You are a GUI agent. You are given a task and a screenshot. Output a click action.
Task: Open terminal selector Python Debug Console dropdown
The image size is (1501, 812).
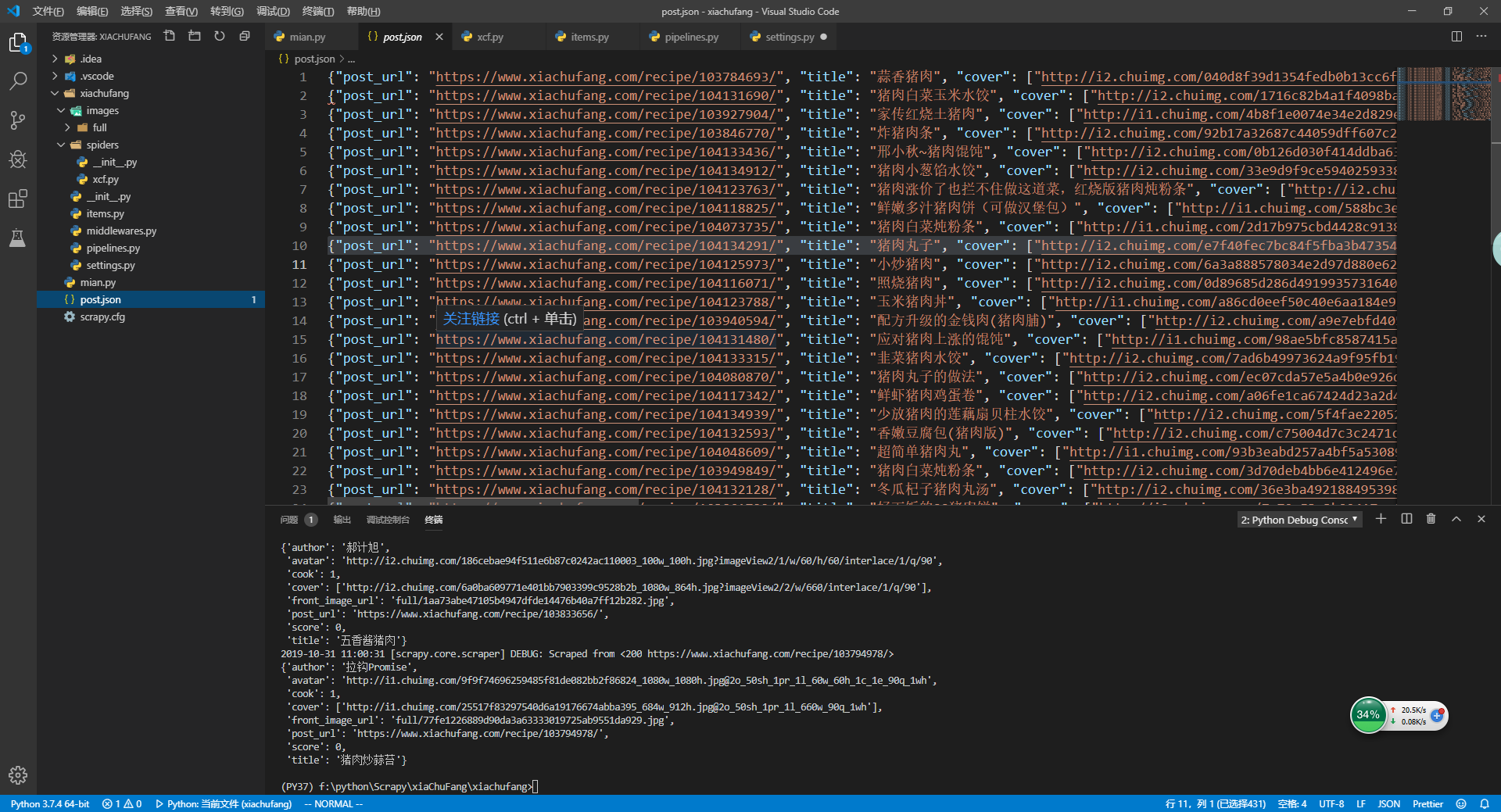[1299, 520]
